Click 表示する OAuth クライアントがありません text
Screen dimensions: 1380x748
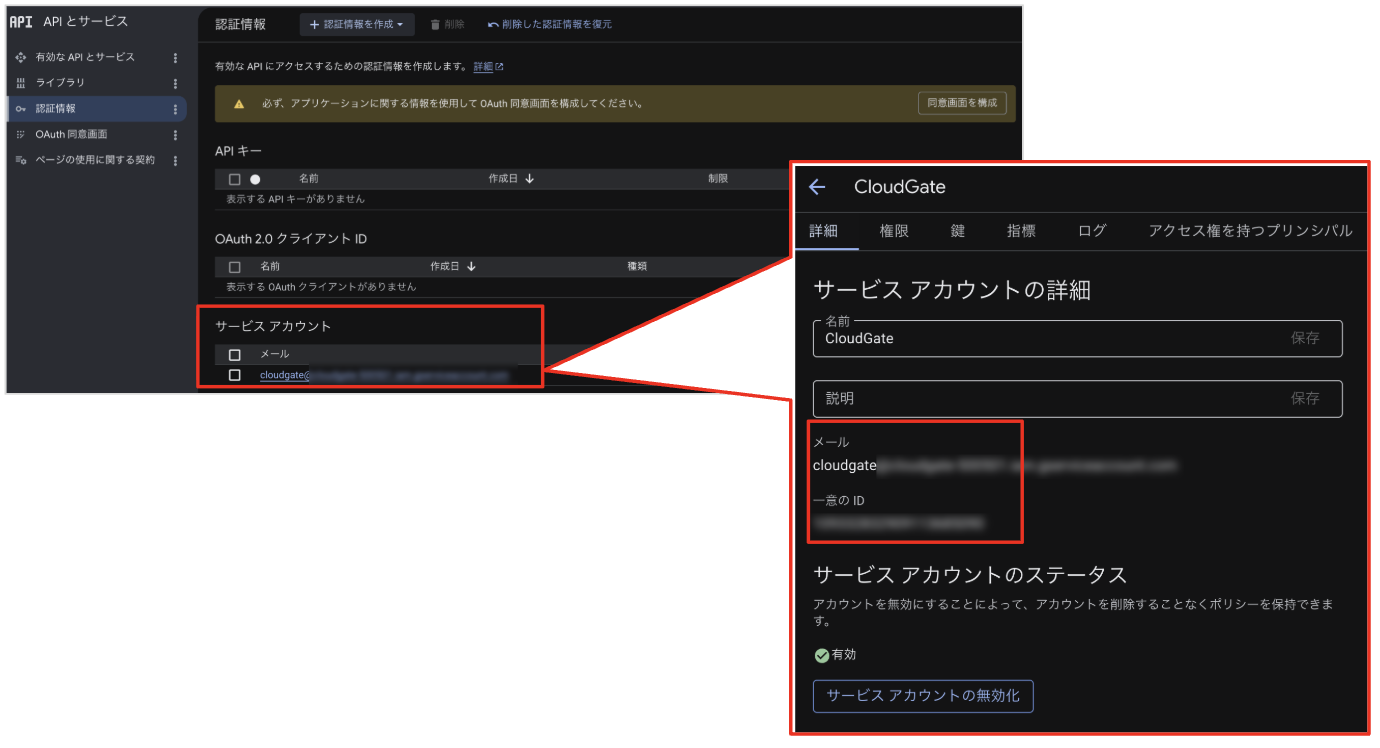321,287
